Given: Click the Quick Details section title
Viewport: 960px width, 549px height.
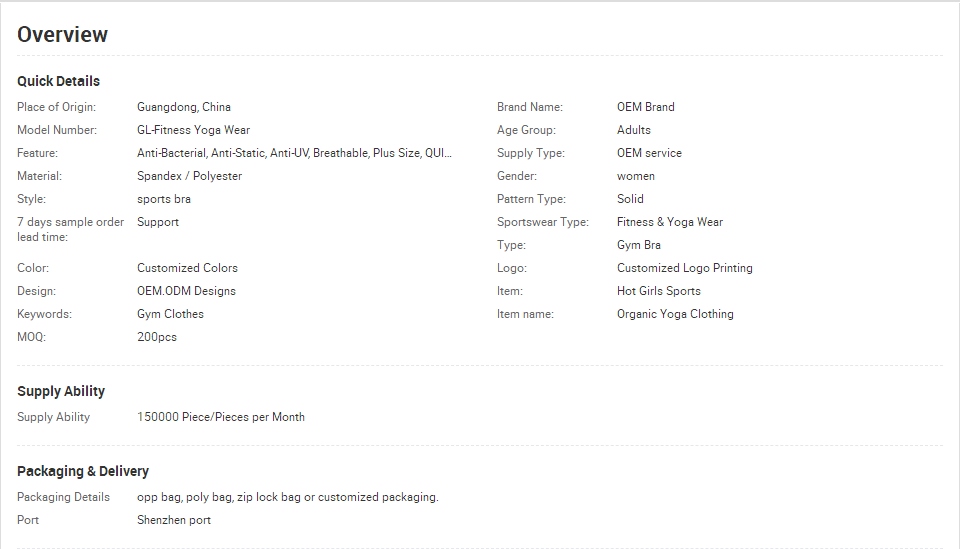Looking at the screenshot, I should point(58,81).
